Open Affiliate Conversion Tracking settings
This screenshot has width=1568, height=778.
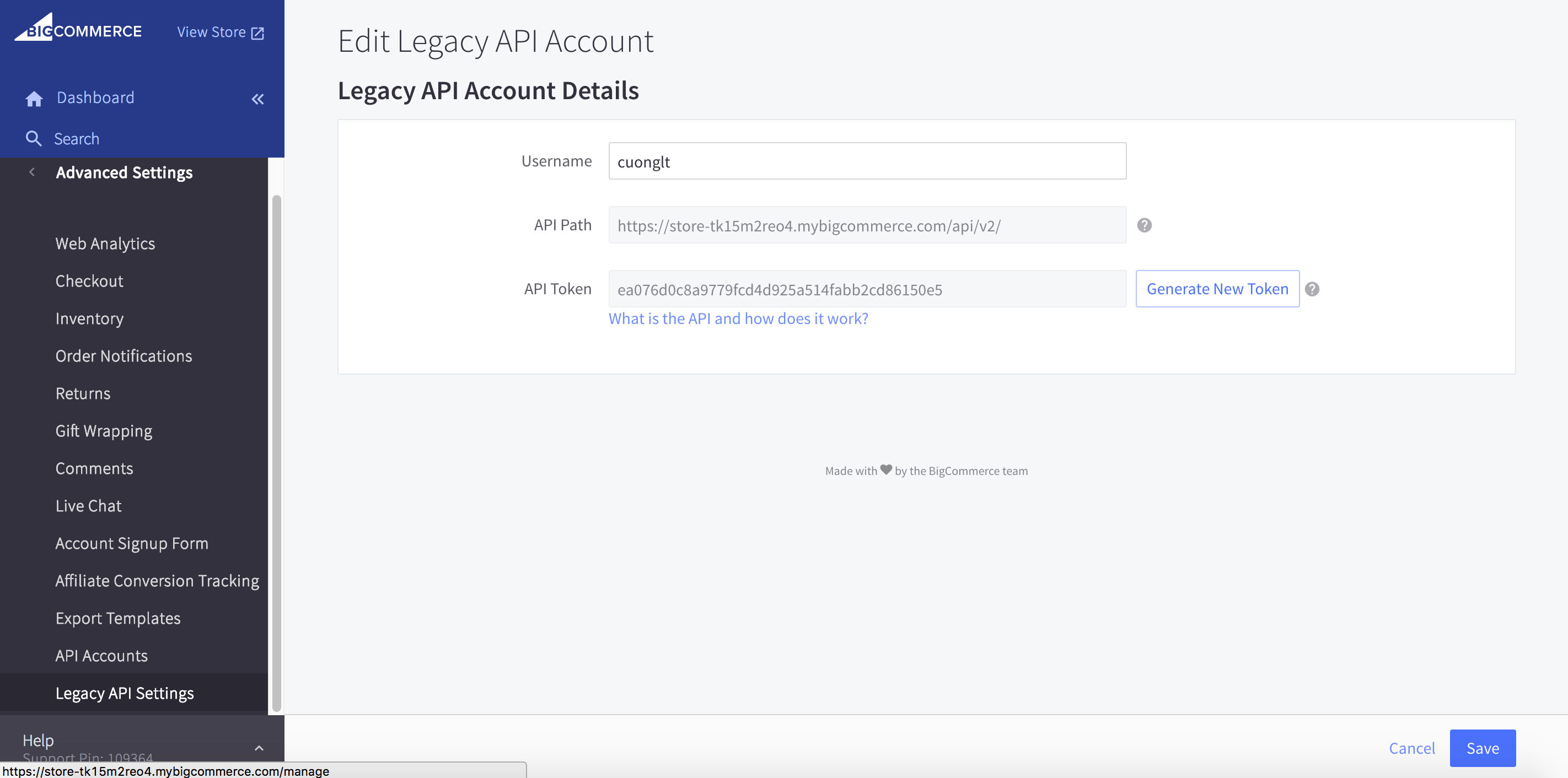tap(157, 580)
